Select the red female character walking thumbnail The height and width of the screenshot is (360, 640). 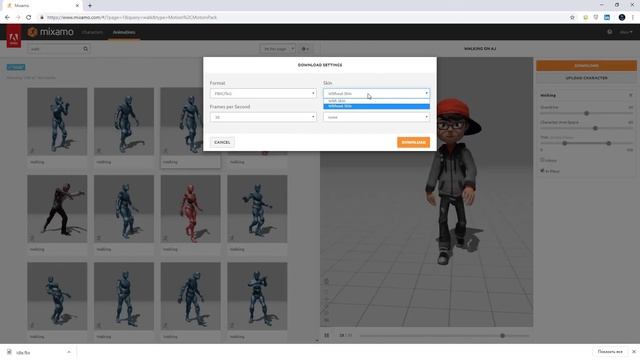[191, 209]
